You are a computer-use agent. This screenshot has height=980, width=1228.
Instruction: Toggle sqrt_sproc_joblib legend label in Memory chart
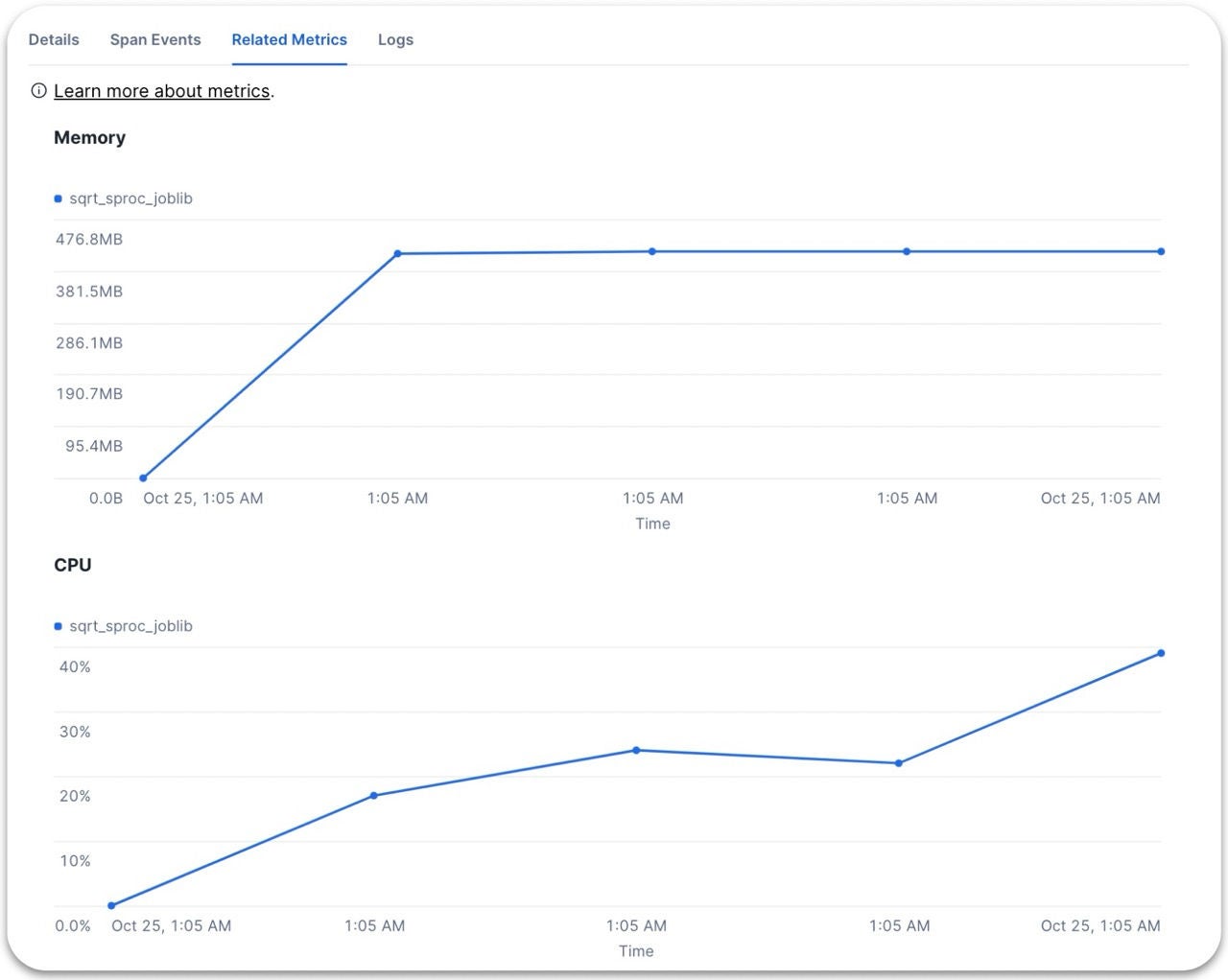click(130, 198)
